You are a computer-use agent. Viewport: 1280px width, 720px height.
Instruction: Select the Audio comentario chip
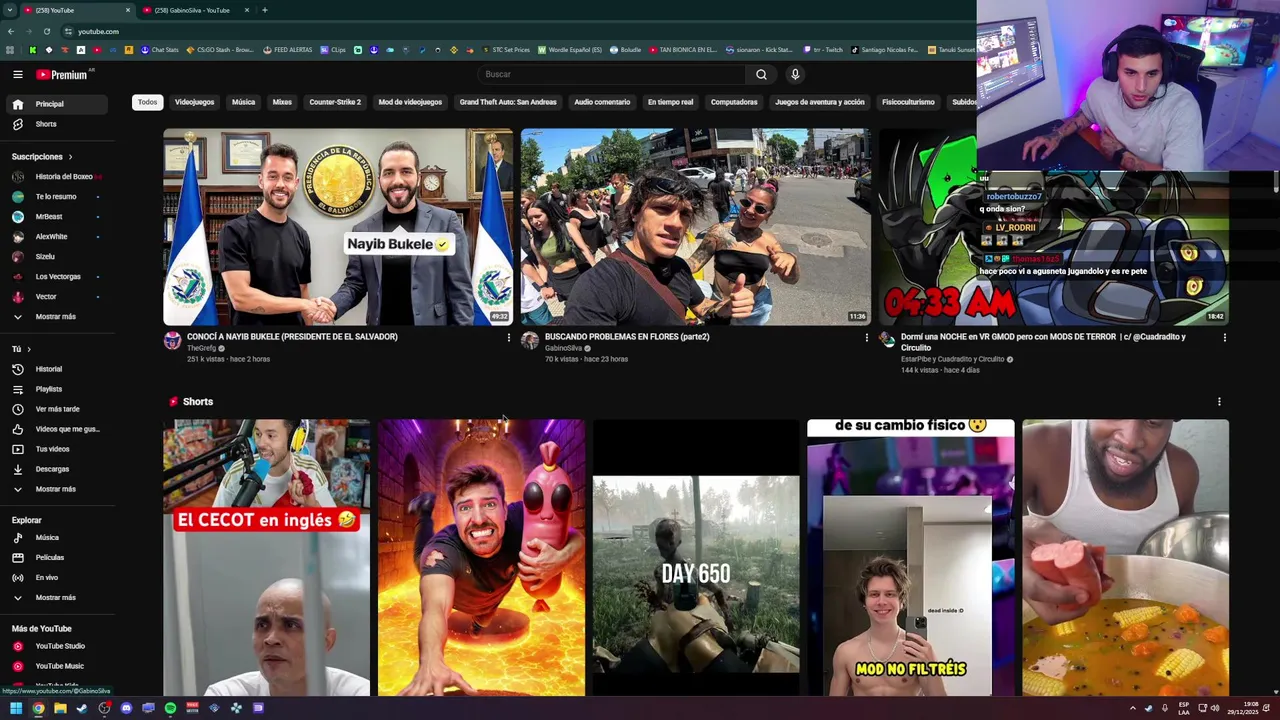click(x=602, y=102)
